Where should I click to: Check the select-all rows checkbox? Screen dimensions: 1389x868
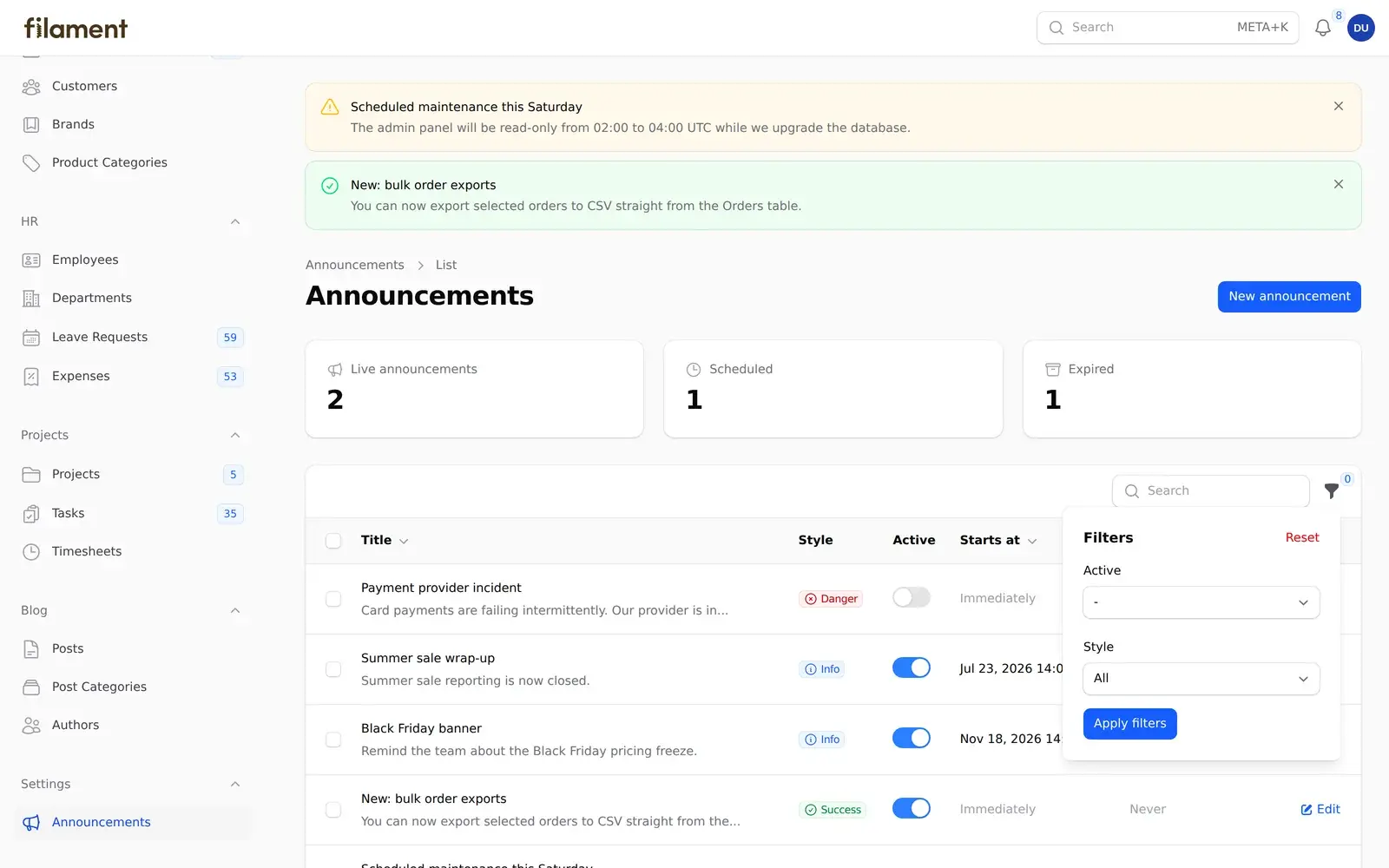[333, 541]
